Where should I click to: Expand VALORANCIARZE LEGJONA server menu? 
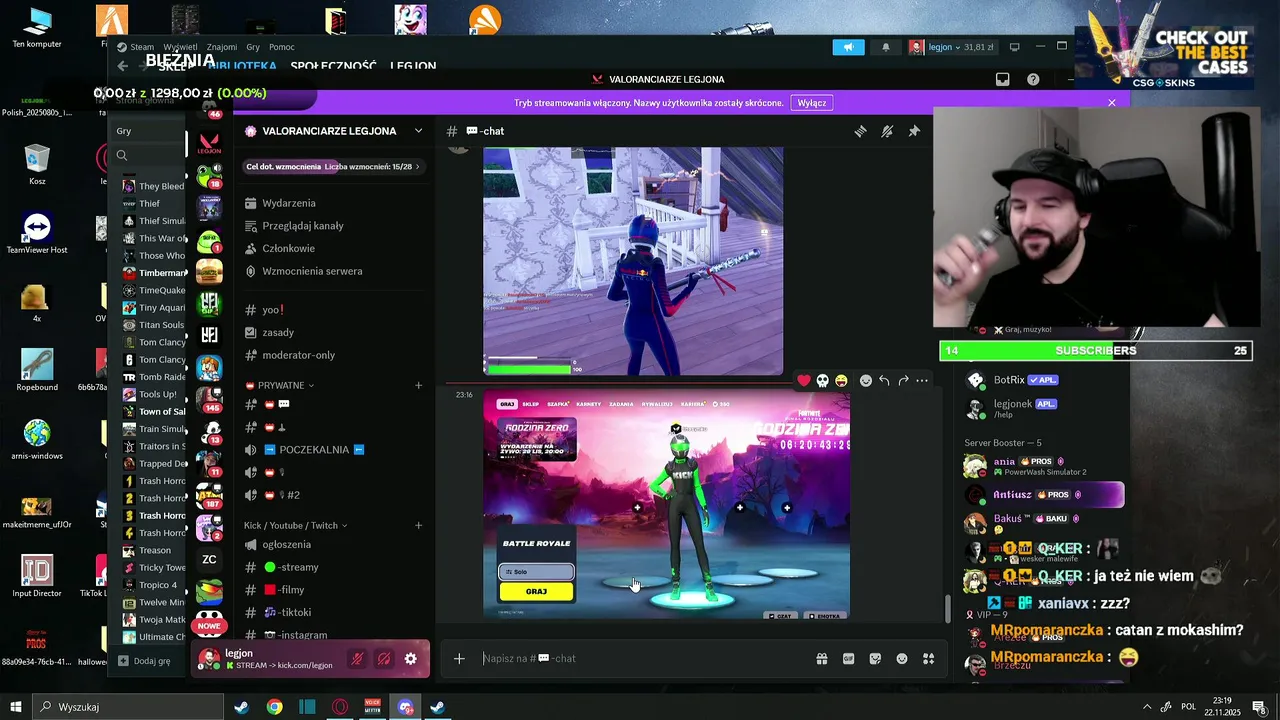(418, 131)
